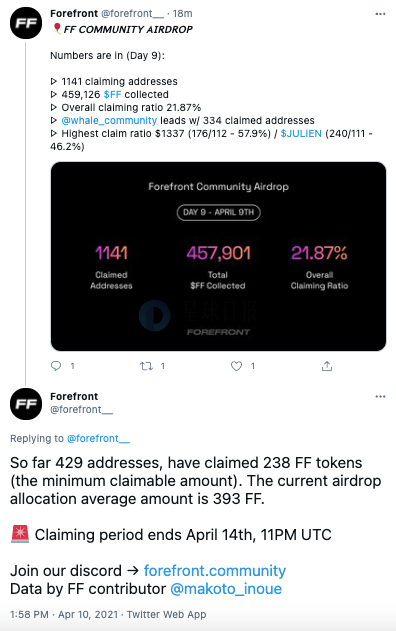
Task: Open the @whale_community mention
Action: click(x=109, y=121)
